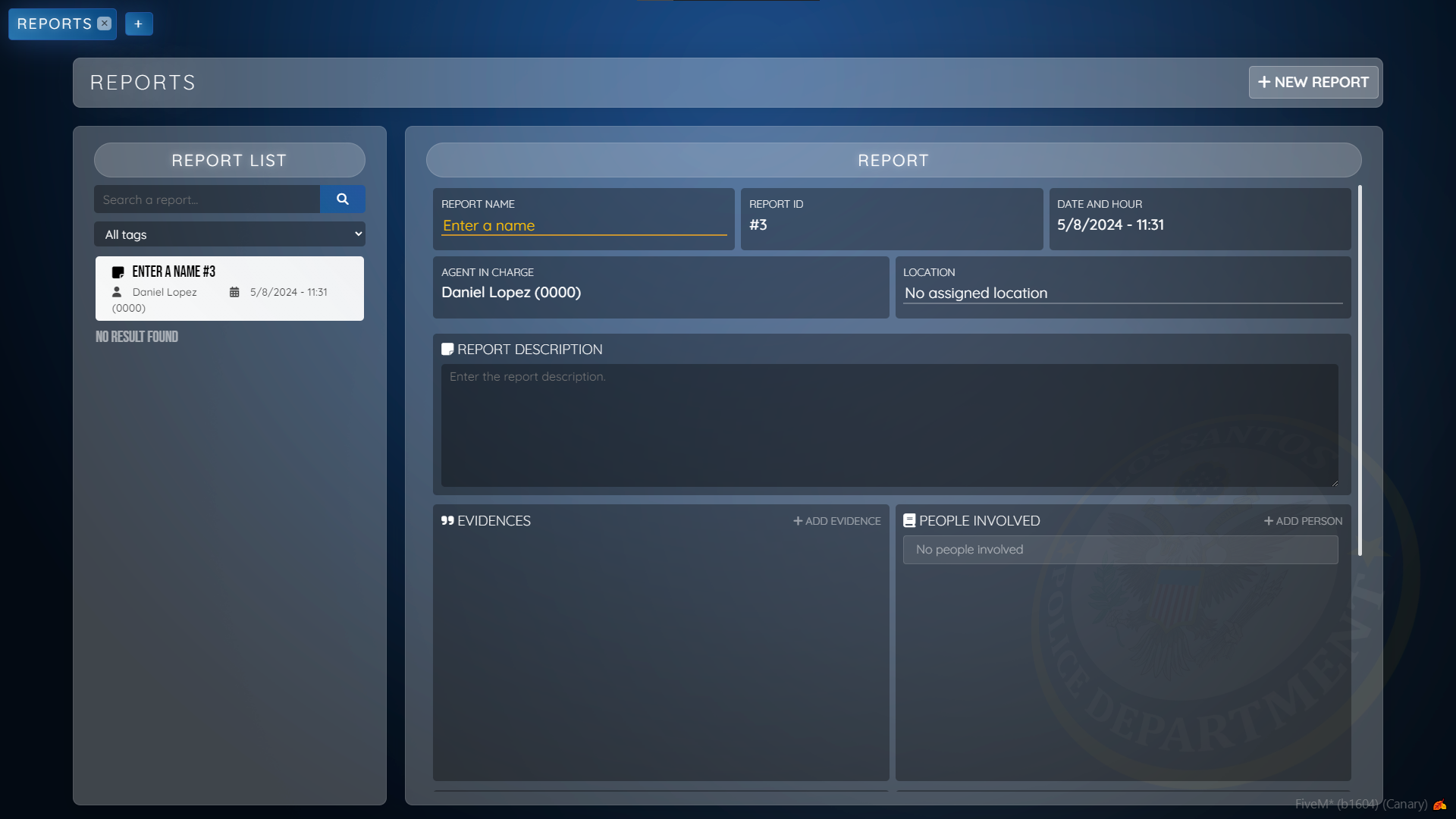Viewport: 1456px width, 819px height.
Task: Click the note icon beside Report Description
Action: [447, 350]
